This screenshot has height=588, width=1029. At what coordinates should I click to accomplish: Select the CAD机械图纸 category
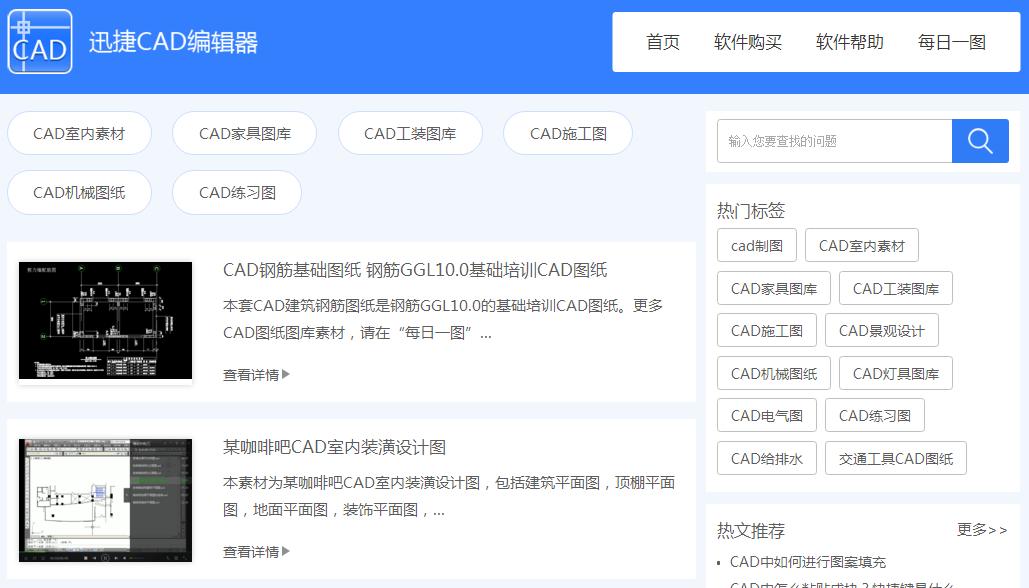[x=79, y=192]
